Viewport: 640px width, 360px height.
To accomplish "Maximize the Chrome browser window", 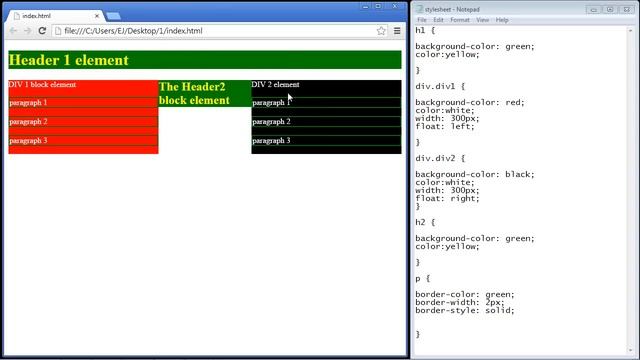I will pyautogui.click(x=378, y=7).
